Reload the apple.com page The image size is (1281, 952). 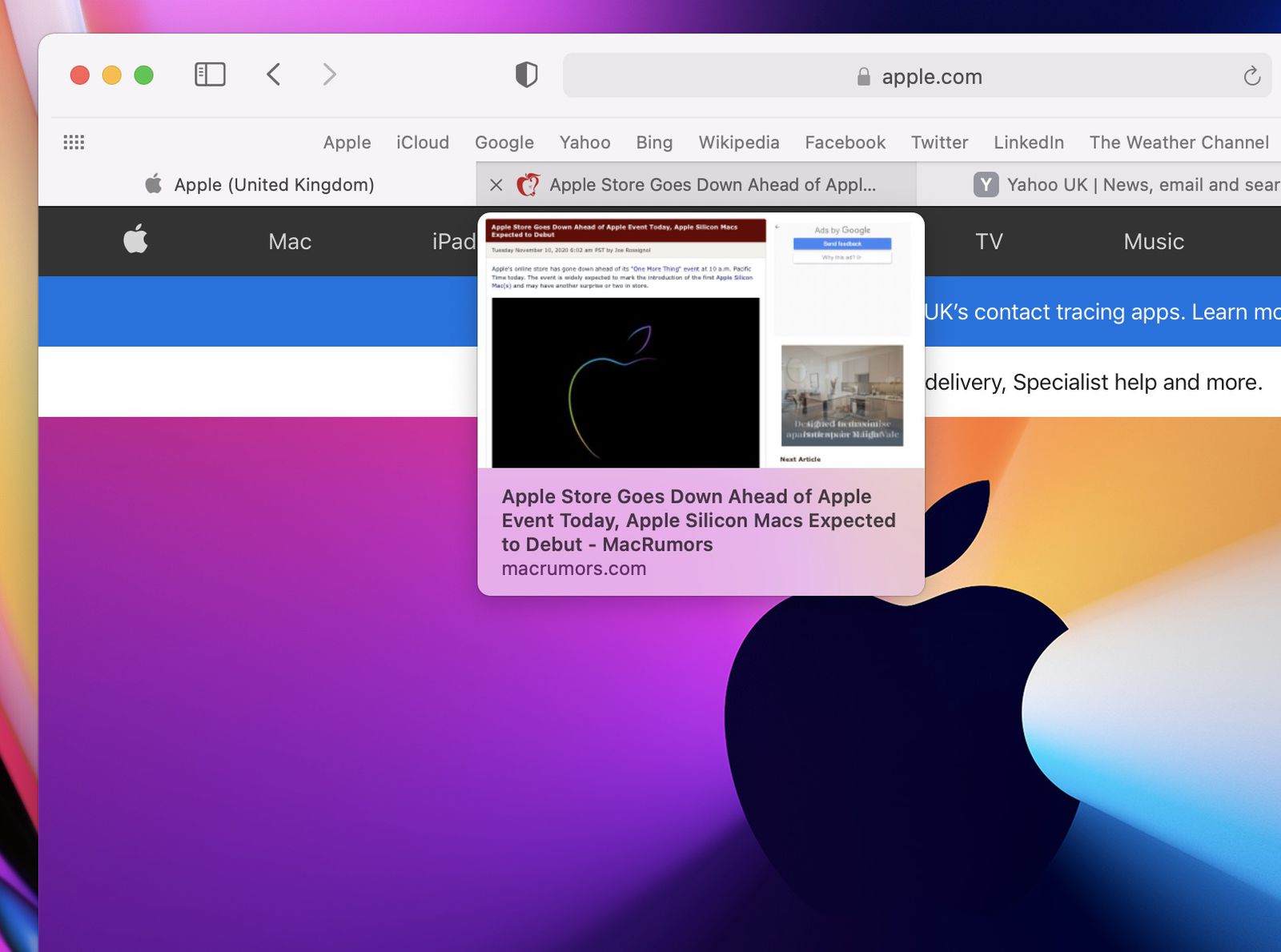click(1251, 76)
